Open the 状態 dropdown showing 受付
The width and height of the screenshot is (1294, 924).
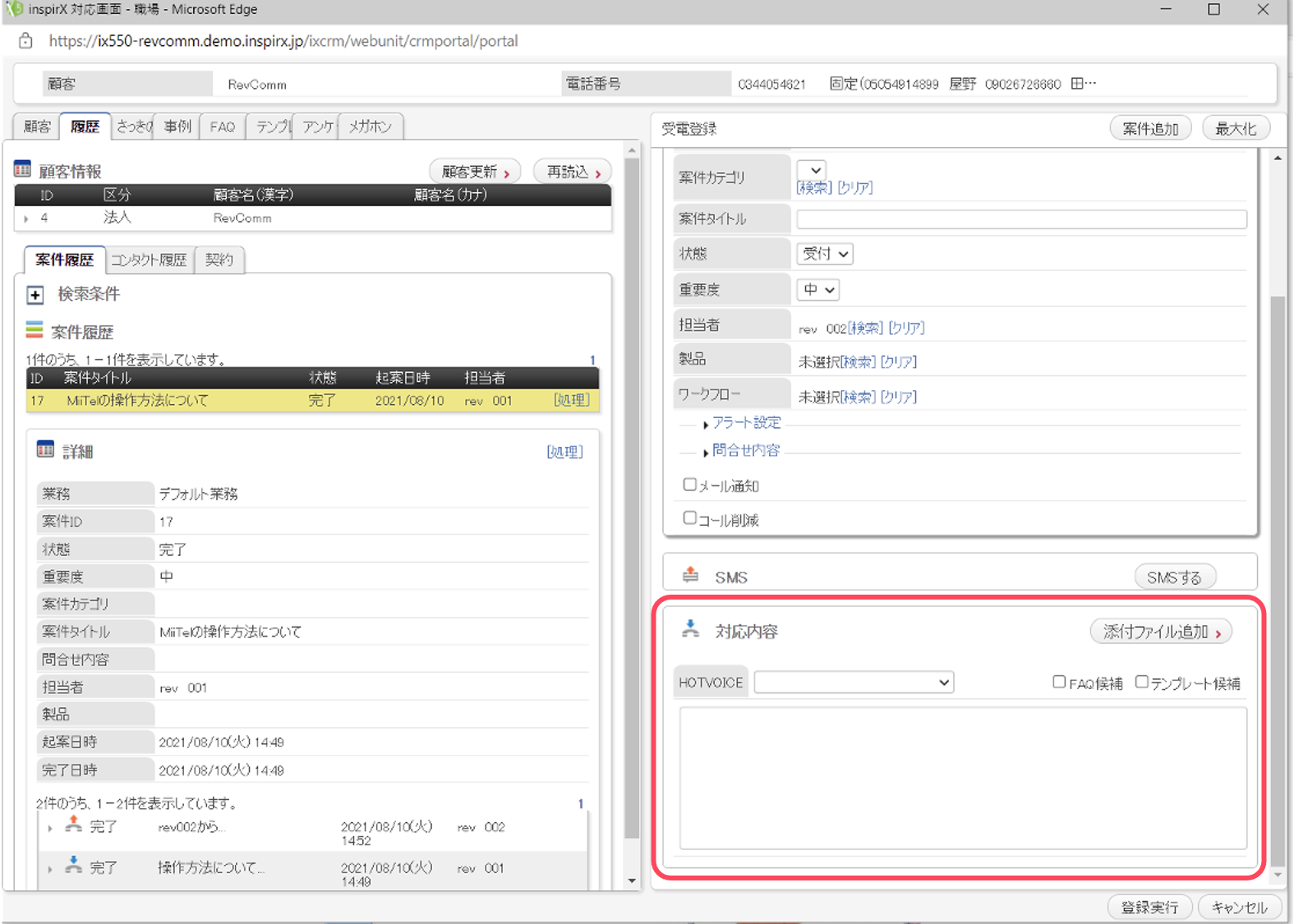(825, 254)
